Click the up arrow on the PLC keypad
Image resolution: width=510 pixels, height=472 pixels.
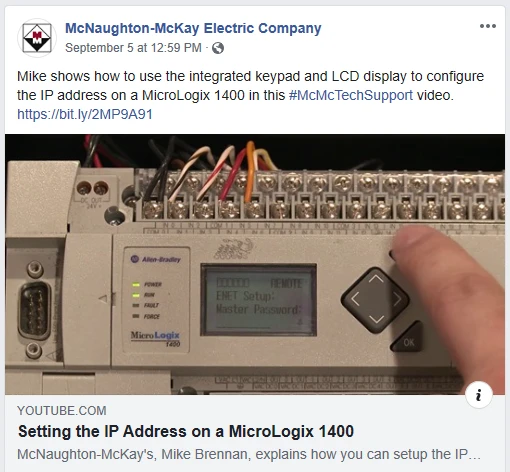[x=376, y=279]
